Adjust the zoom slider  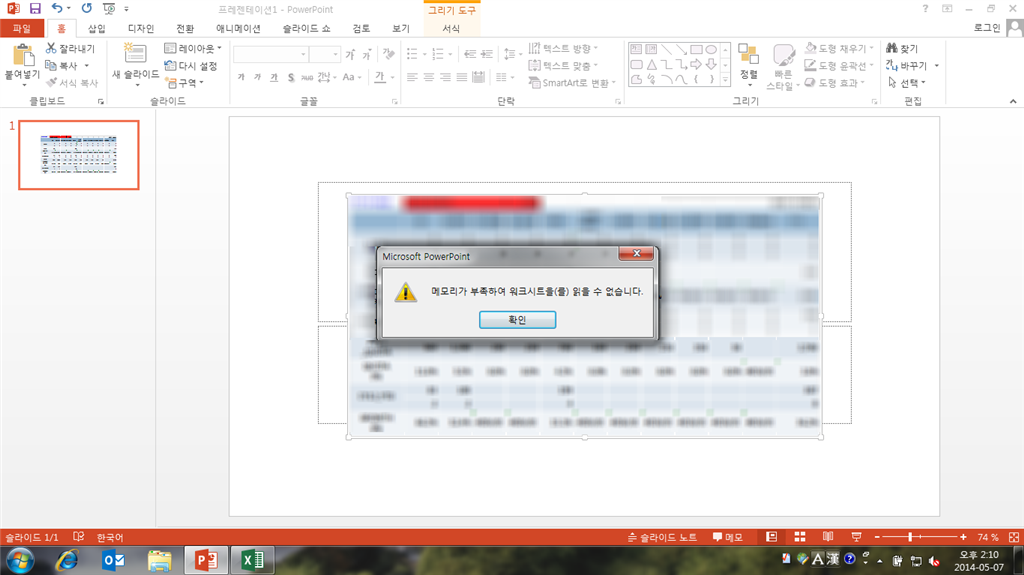point(910,537)
